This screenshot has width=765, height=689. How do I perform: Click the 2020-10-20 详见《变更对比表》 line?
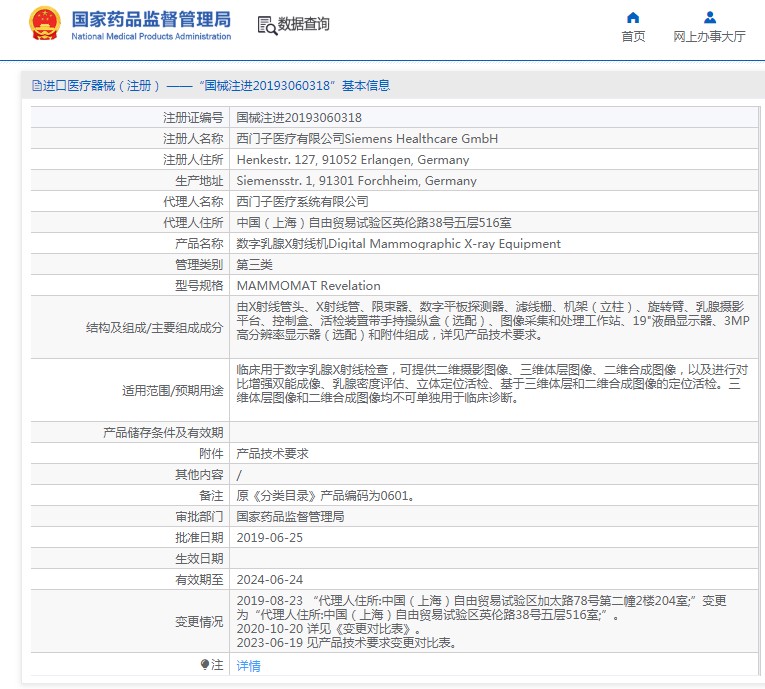point(329,628)
